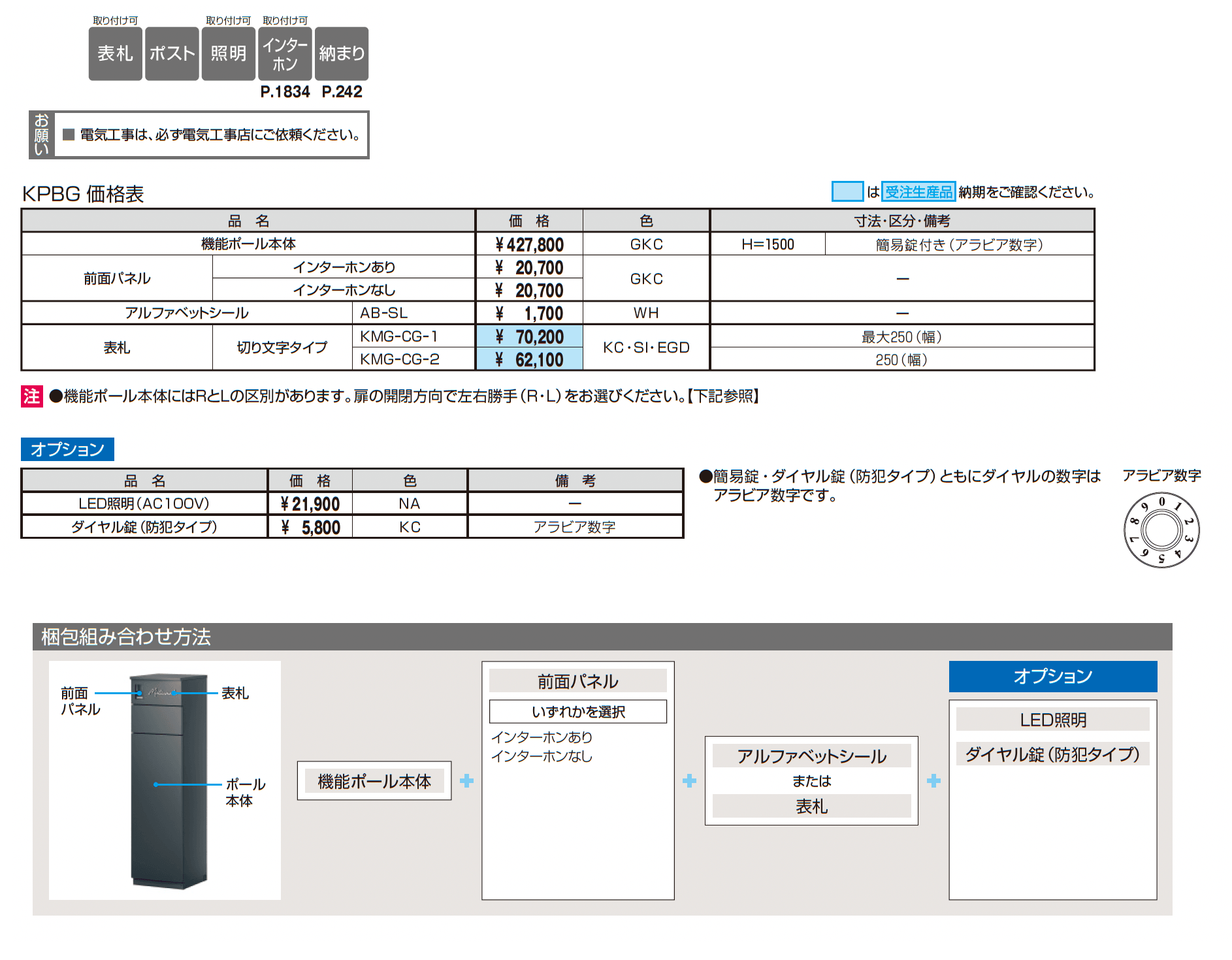Click the 梱包組み合わせ方法 section header
Image resolution: width=1232 pixels, height=960 pixels.
coord(602,637)
